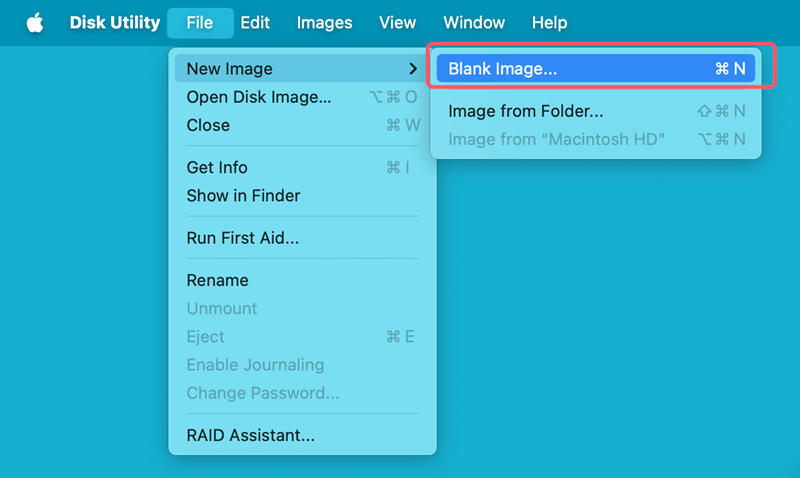Open the Edit menu

[x=255, y=23]
